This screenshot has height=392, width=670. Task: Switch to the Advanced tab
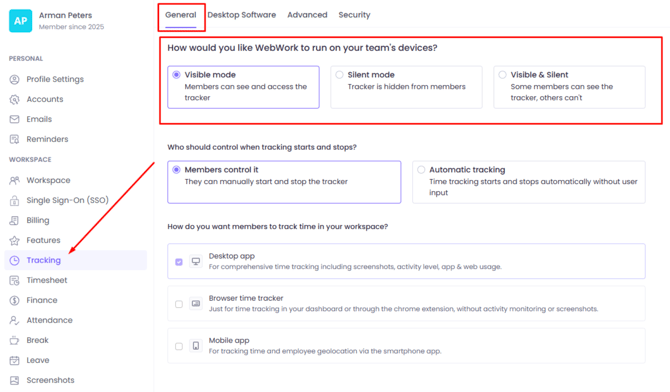click(x=307, y=15)
